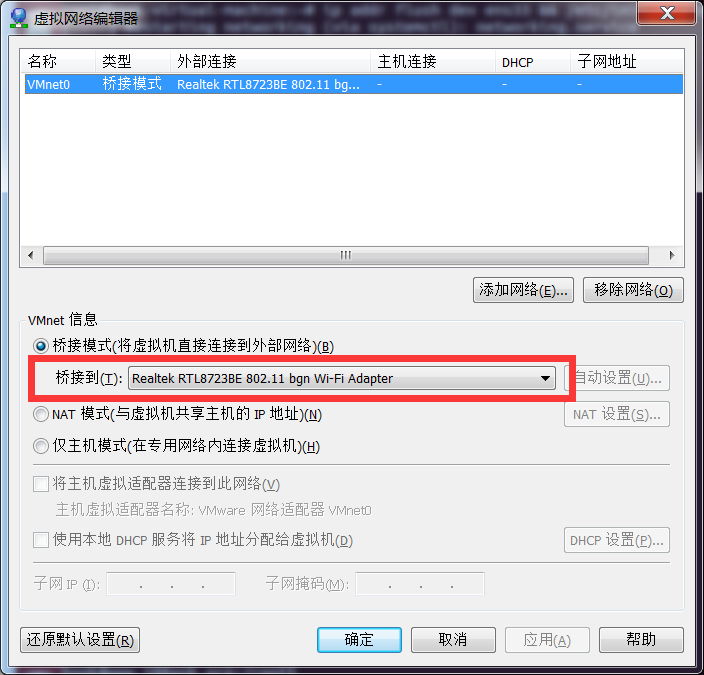Image resolution: width=704 pixels, height=675 pixels.
Task: Close the virtual network editor window
Action: 666,13
